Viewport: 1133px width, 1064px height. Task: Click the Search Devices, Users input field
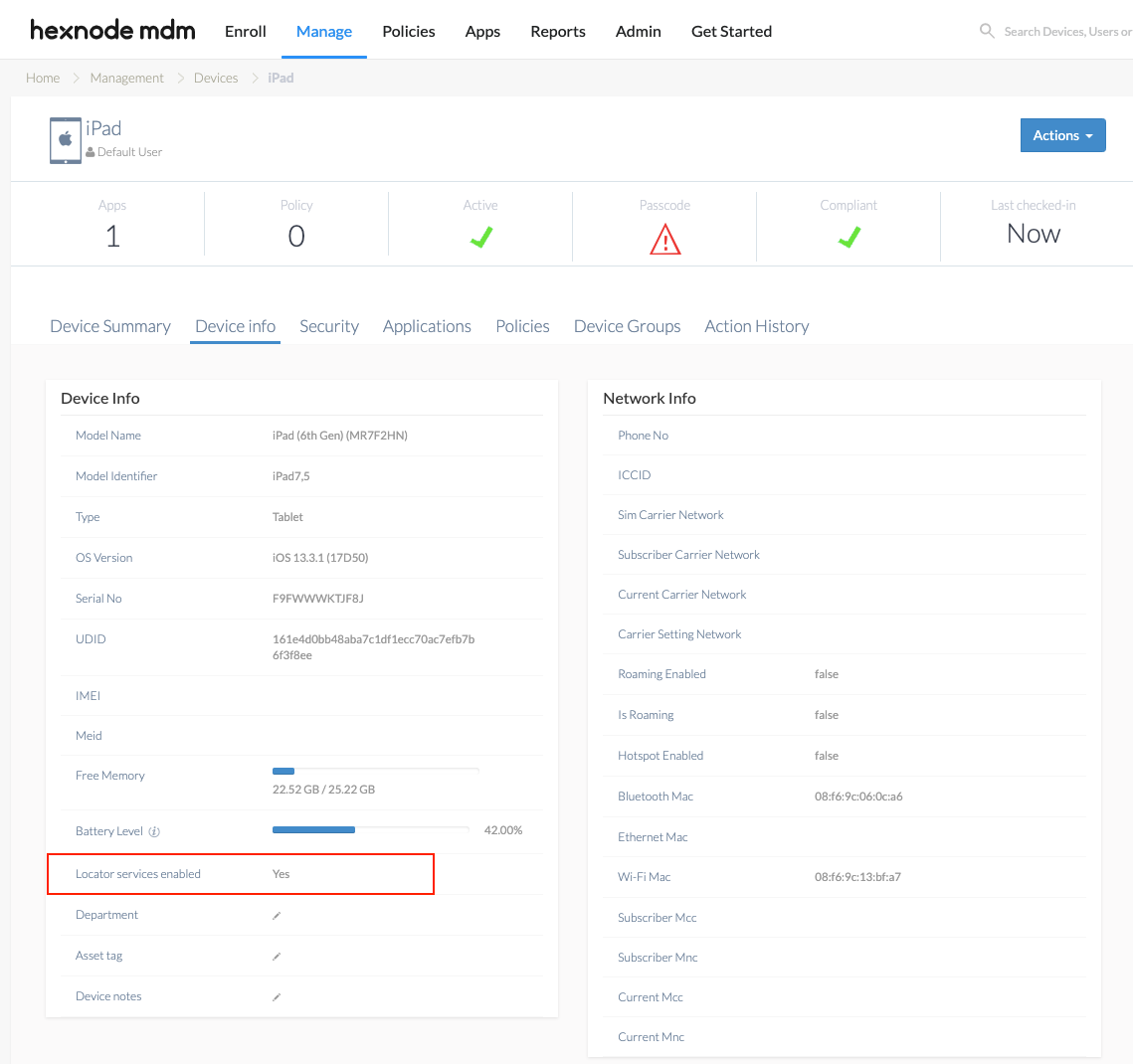tap(1067, 31)
